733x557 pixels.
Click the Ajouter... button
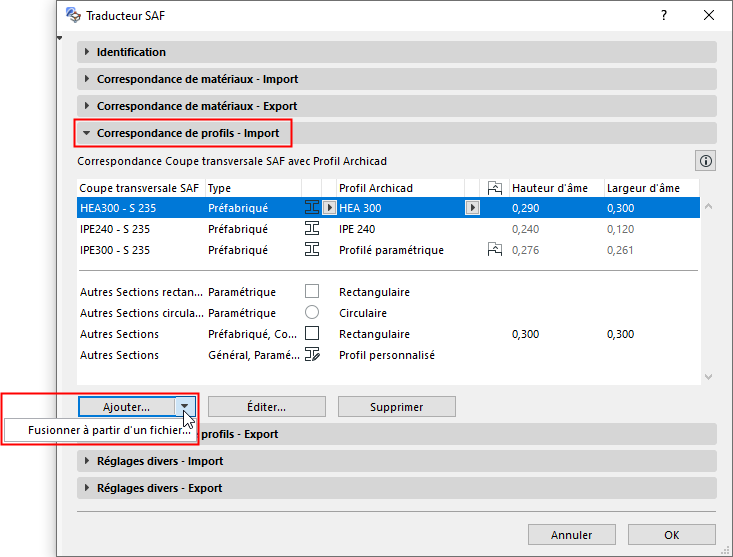point(127,407)
